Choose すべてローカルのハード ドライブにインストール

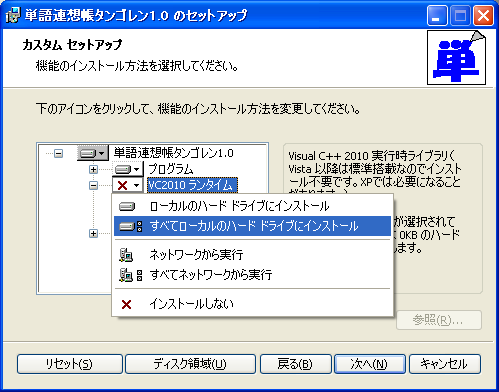tap(252, 226)
